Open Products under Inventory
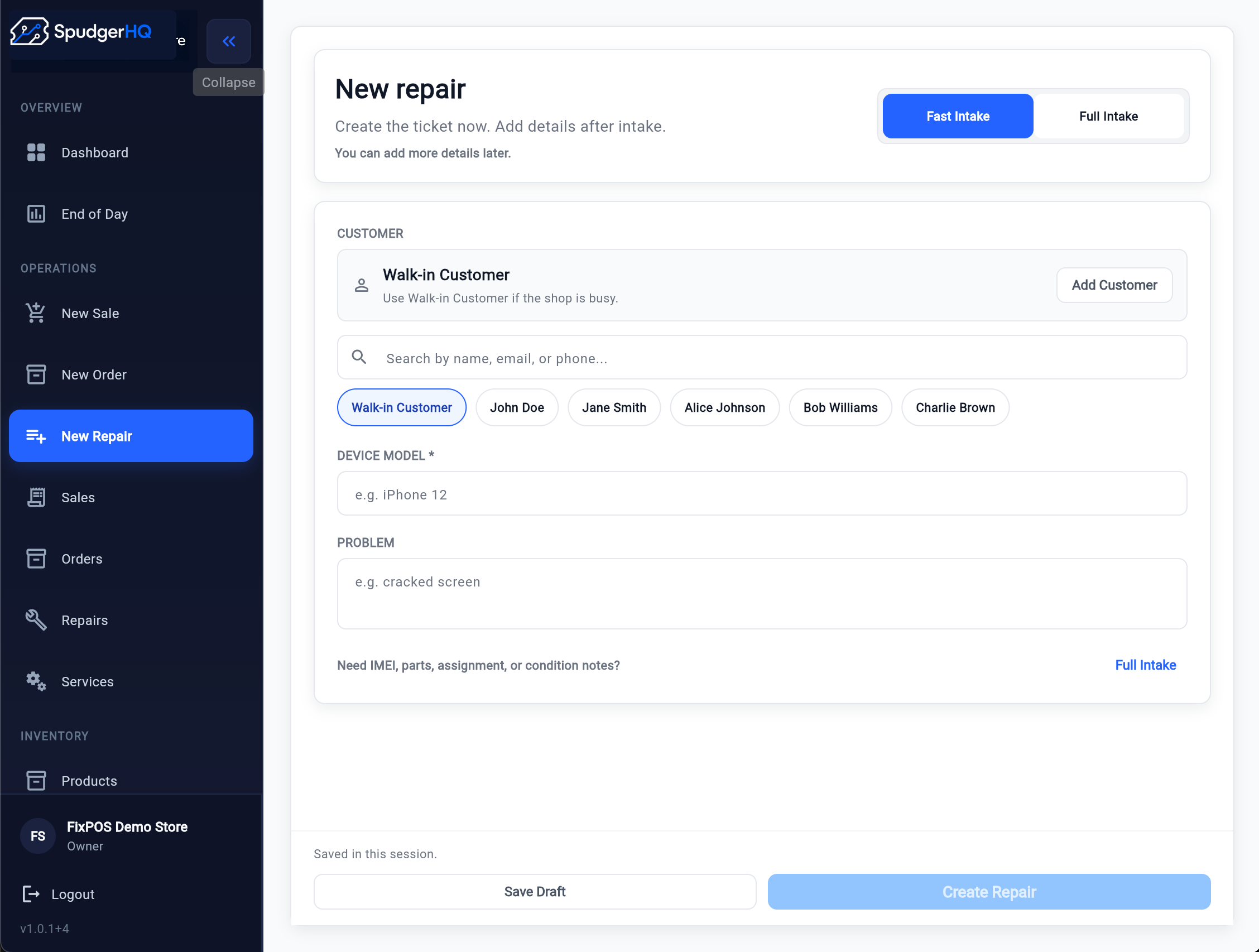Screen dimensions: 1259x952 click(131, 781)
